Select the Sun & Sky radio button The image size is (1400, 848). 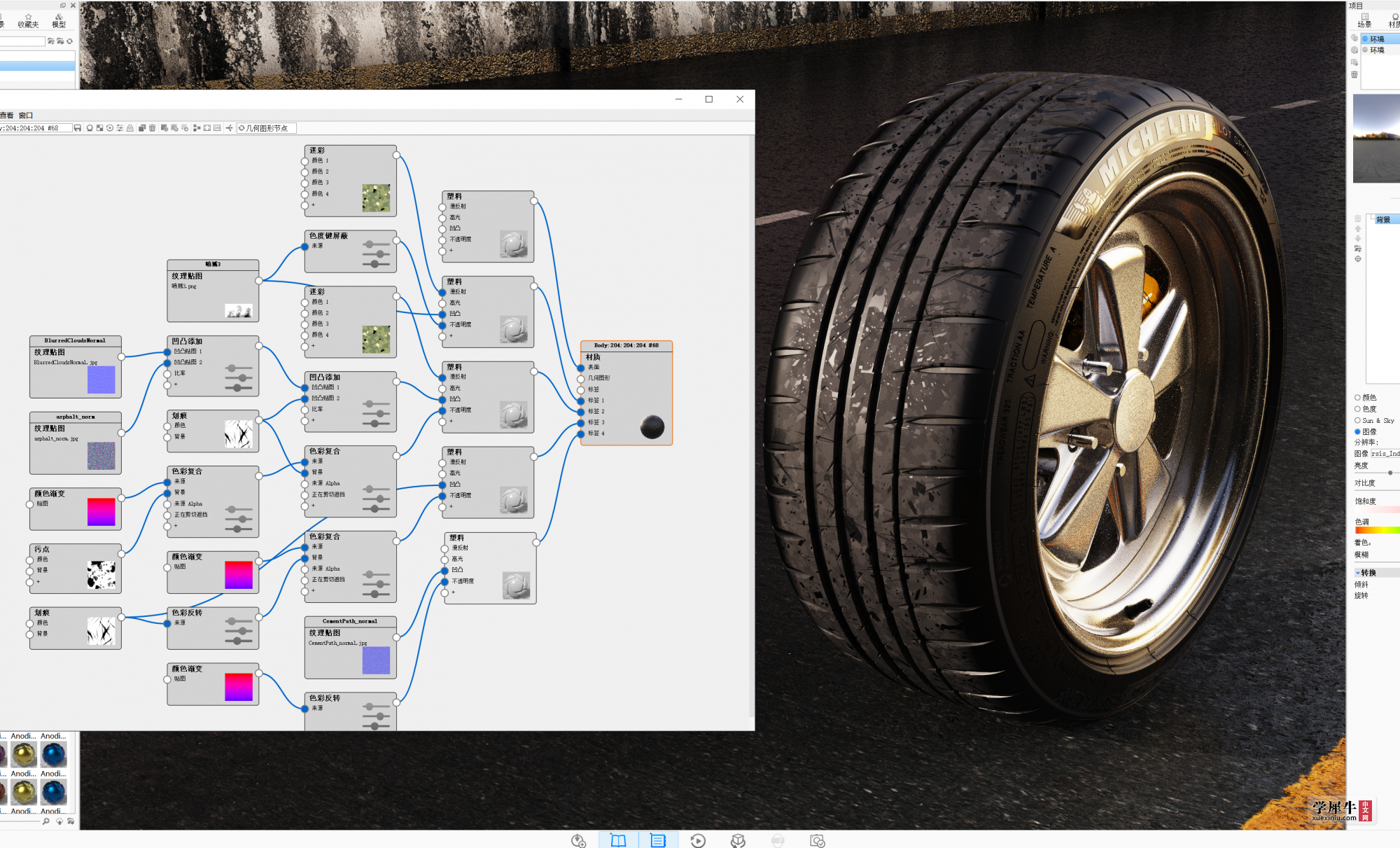click(1357, 420)
